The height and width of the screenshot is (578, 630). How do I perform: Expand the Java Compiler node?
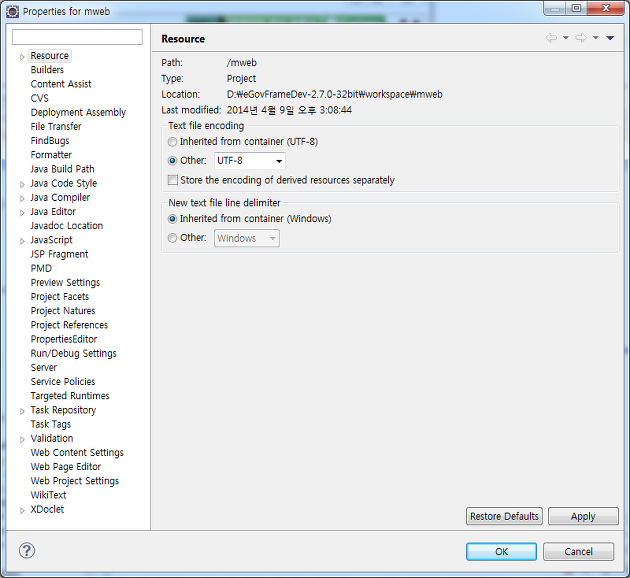[22, 199]
